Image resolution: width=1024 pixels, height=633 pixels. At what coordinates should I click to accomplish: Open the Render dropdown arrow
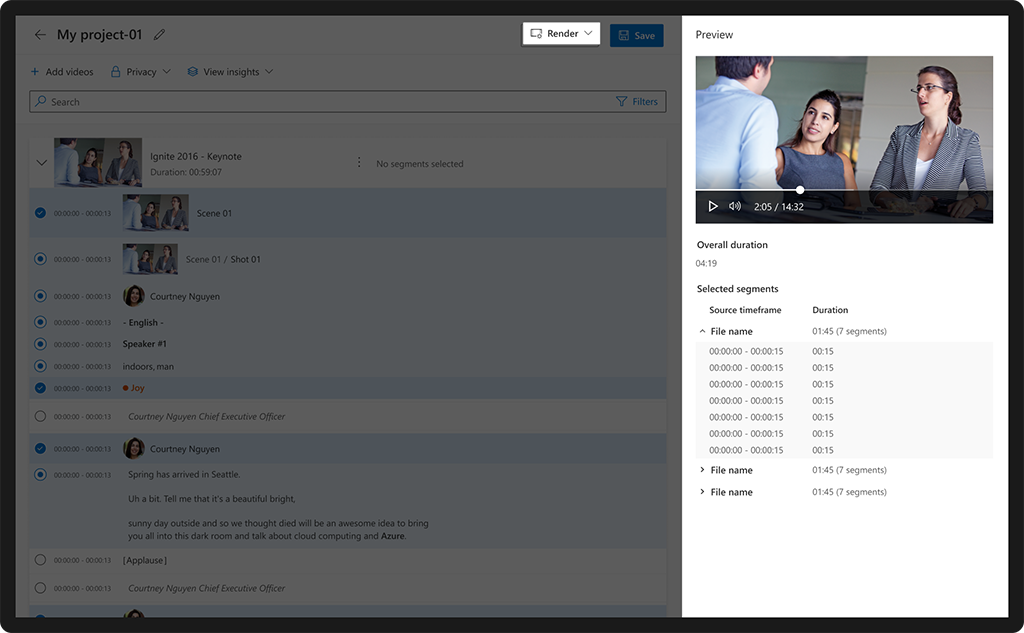click(588, 33)
